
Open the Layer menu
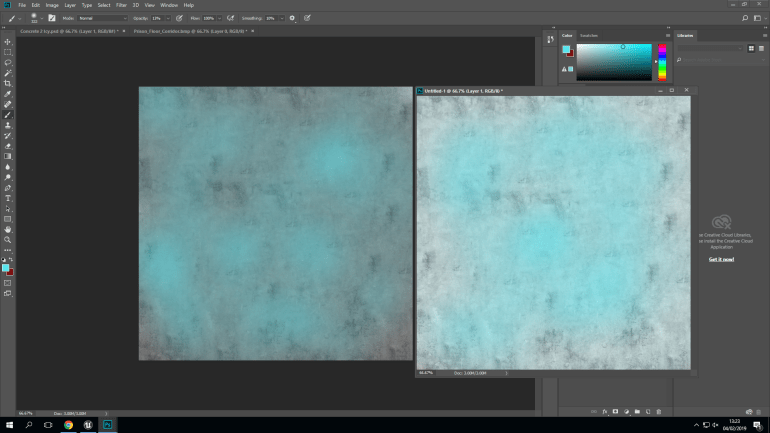(x=70, y=5)
